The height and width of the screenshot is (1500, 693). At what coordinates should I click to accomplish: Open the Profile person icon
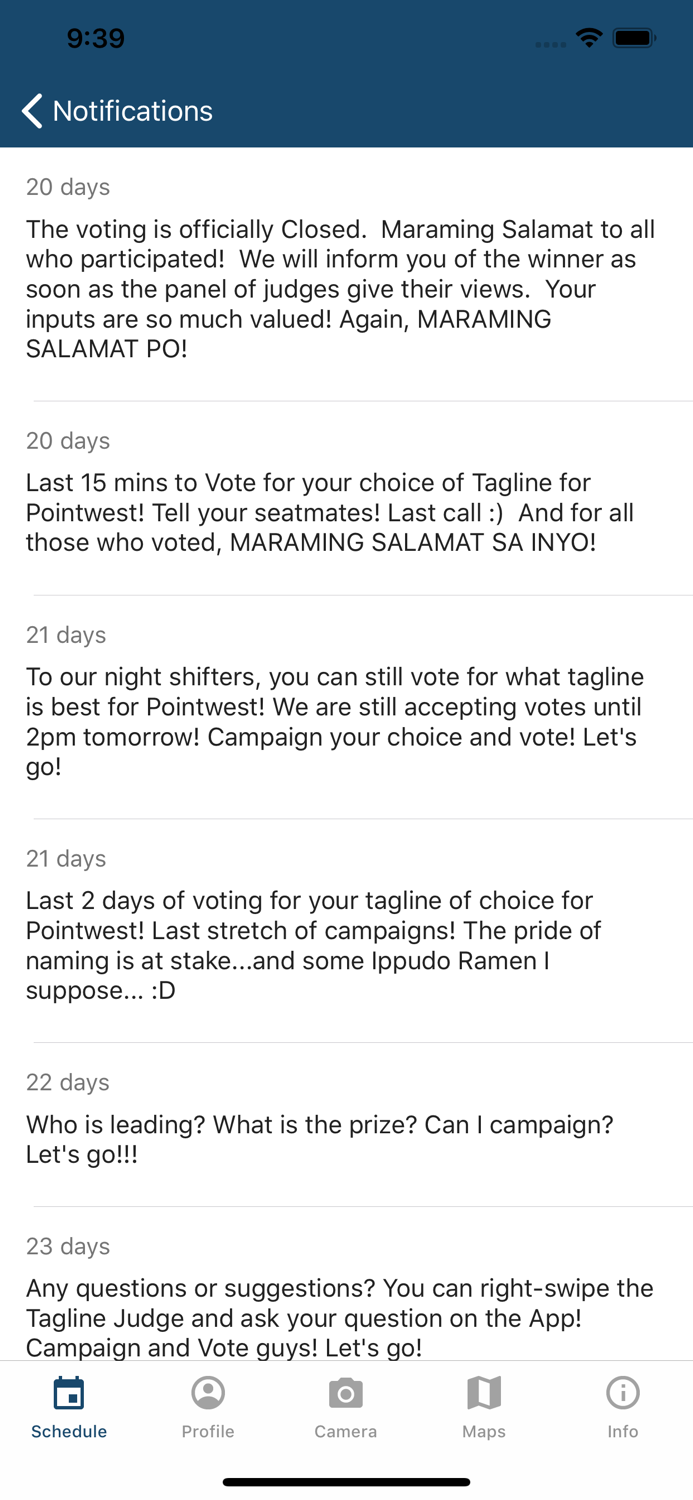pyautogui.click(x=208, y=1393)
